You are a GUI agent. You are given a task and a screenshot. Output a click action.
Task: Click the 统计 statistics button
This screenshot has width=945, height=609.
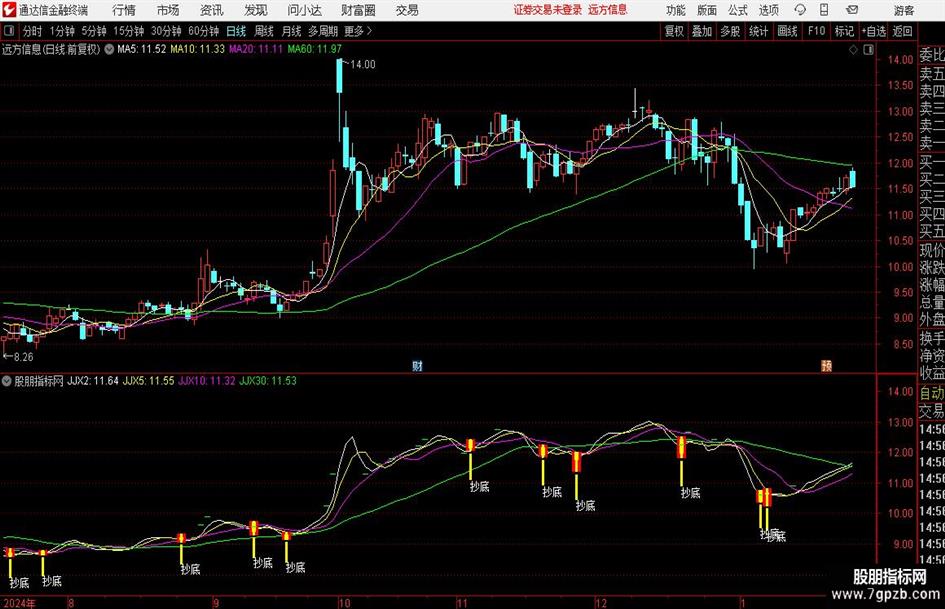coord(758,31)
